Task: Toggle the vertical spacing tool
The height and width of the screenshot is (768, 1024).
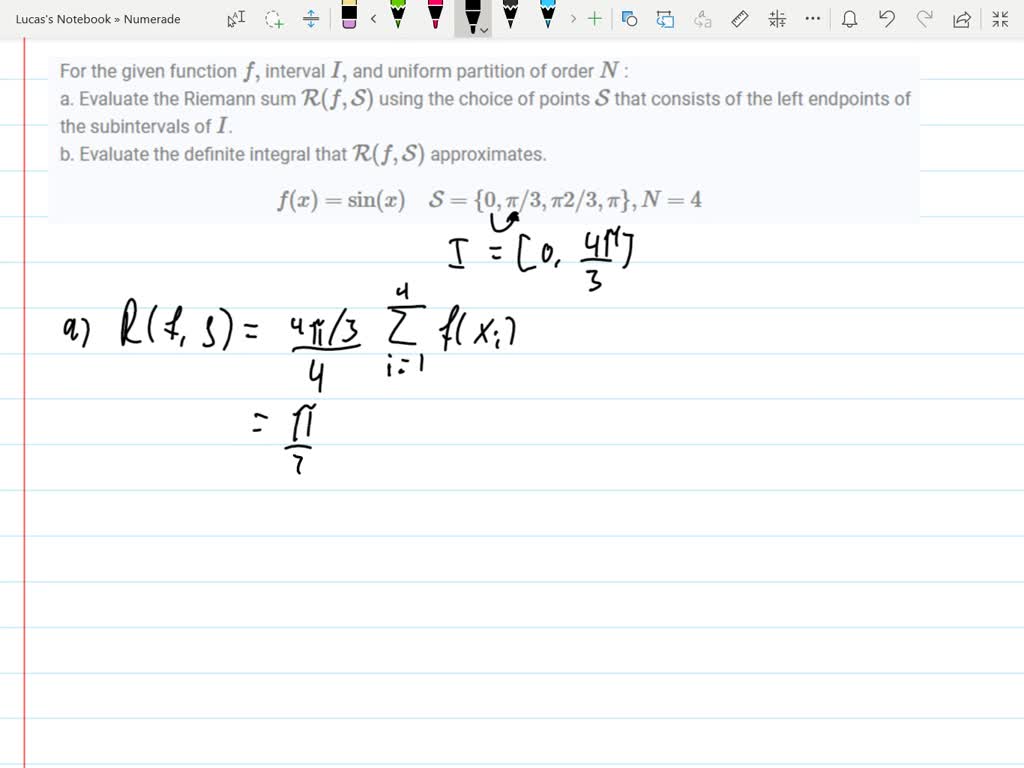Action: (310, 18)
